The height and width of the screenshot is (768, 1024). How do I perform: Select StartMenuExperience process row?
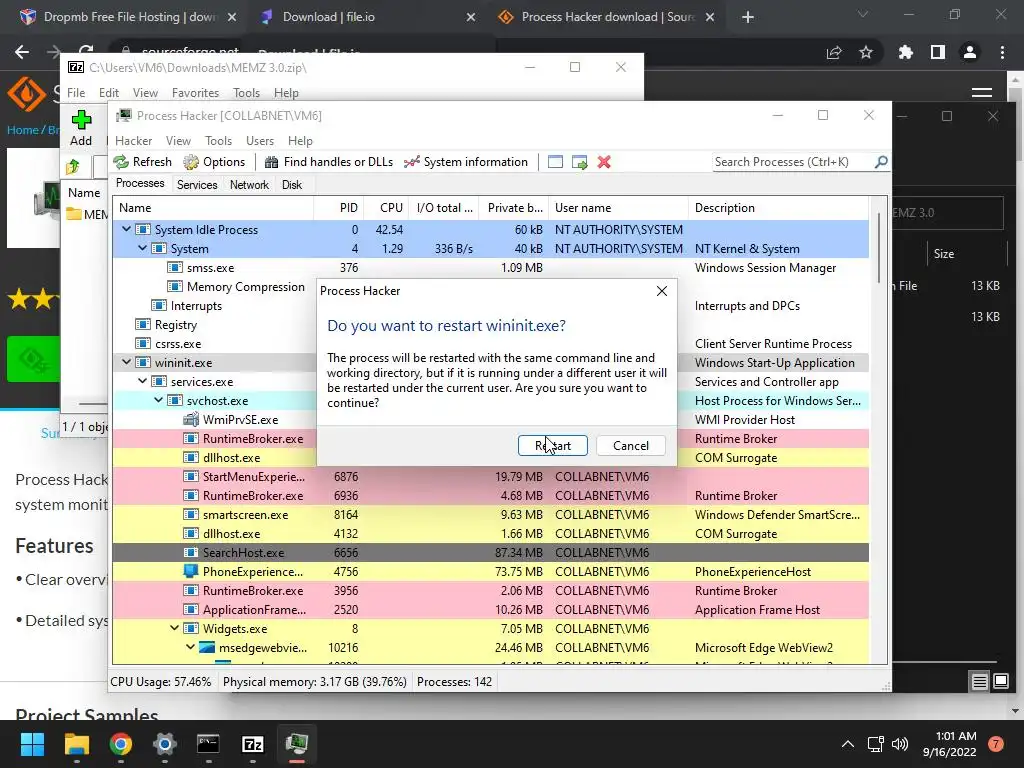coord(490,477)
